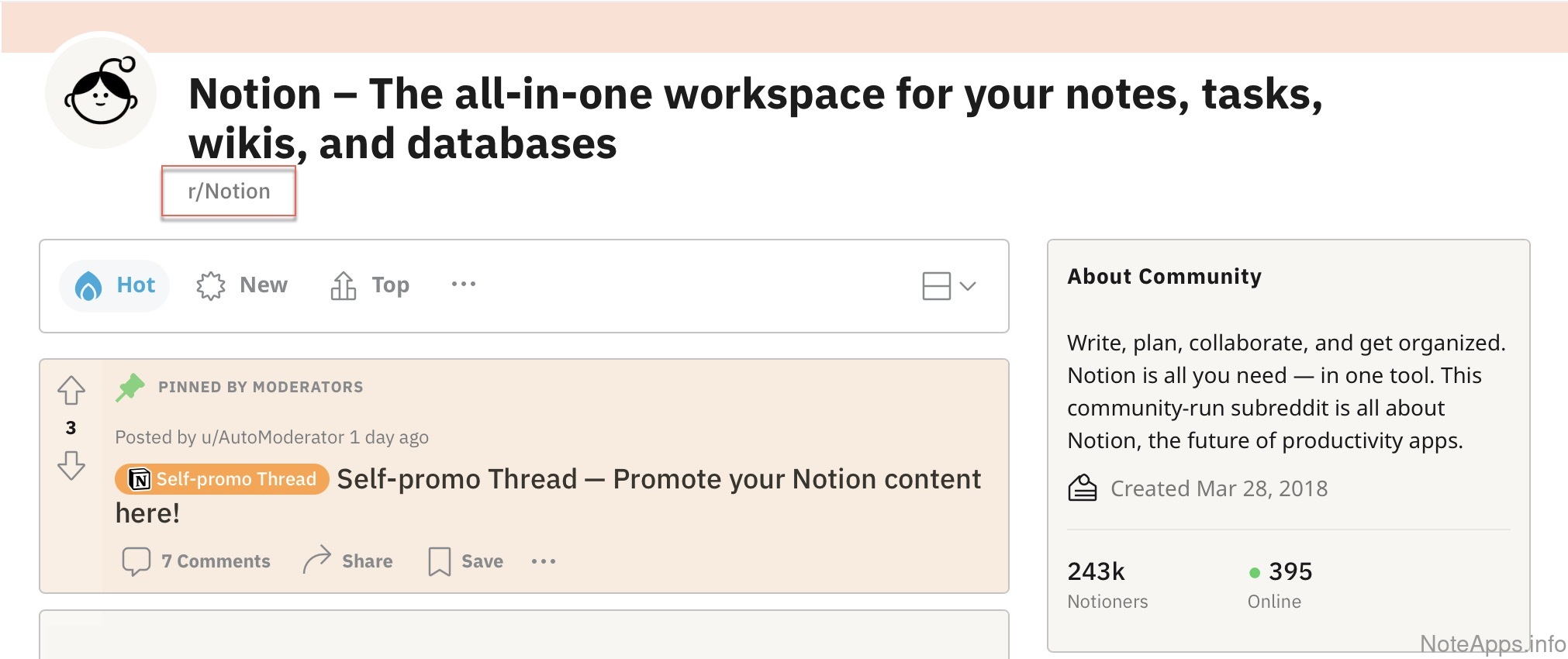Click the r/Notion subreddit name
The width and height of the screenshot is (1568, 659).
tap(229, 191)
